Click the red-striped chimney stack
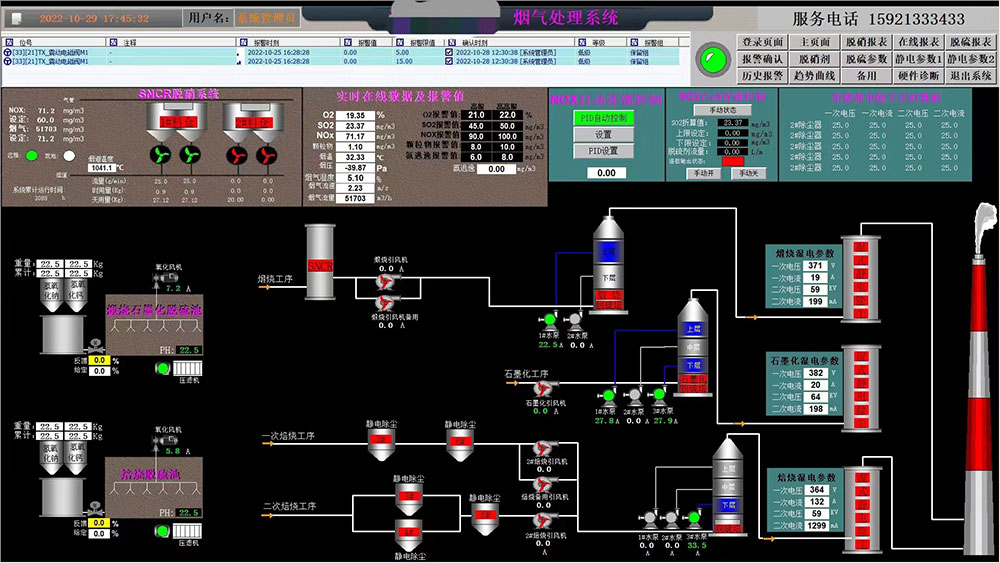The height and width of the screenshot is (563, 1000). (x=976, y=390)
